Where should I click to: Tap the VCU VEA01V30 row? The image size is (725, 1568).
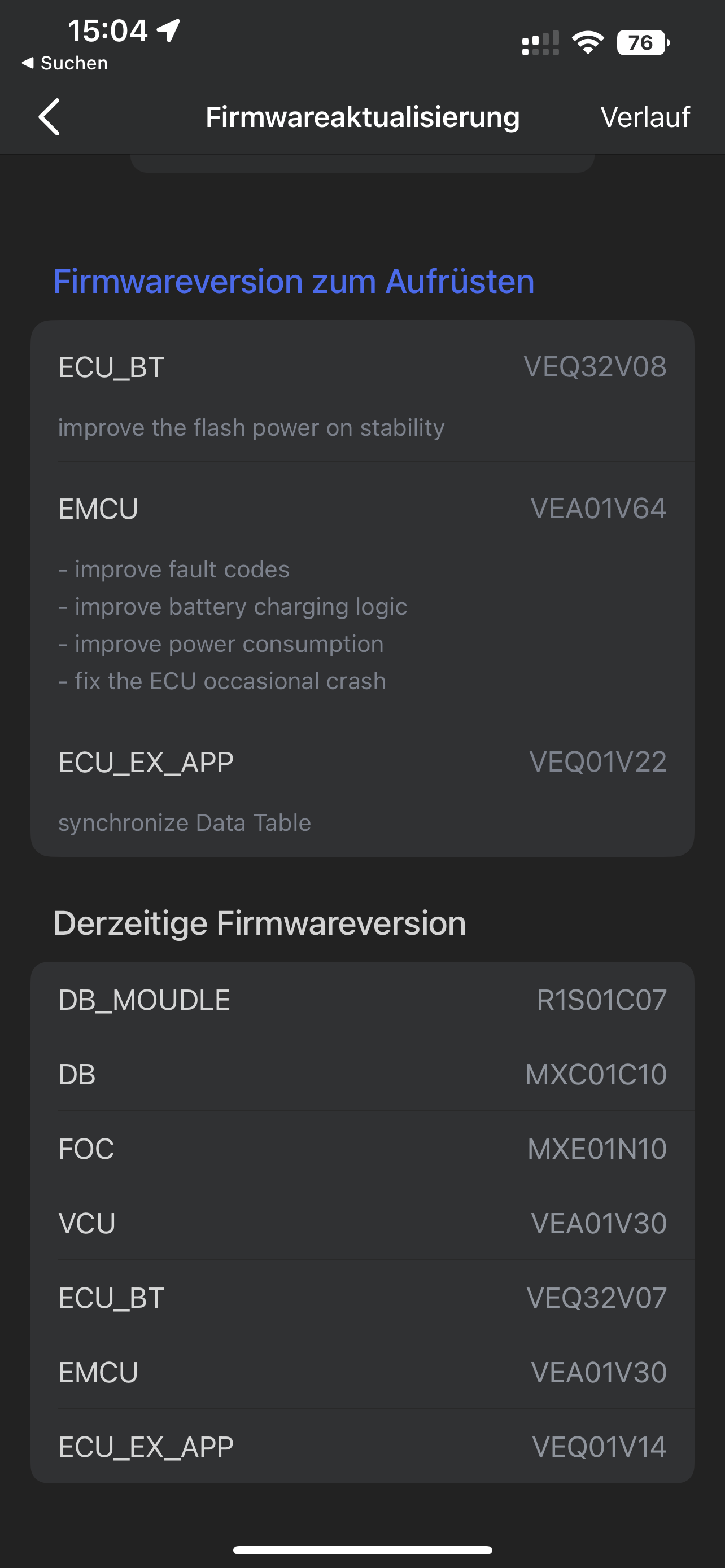(362, 1223)
